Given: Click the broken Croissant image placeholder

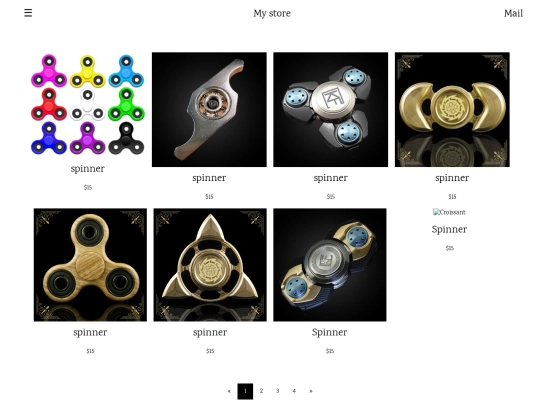Looking at the screenshot, I should click(x=449, y=212).
